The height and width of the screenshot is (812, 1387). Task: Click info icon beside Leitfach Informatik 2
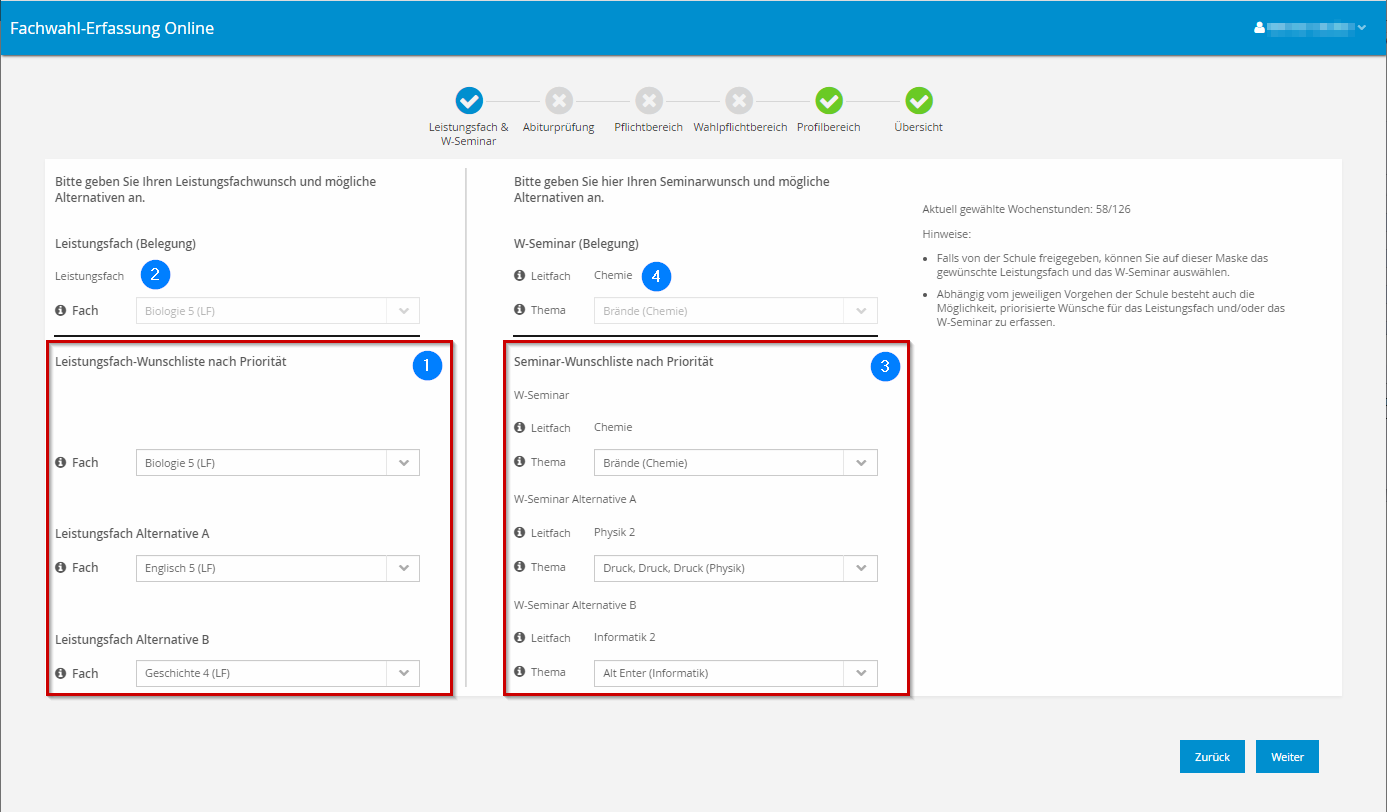tap(519, 637)
